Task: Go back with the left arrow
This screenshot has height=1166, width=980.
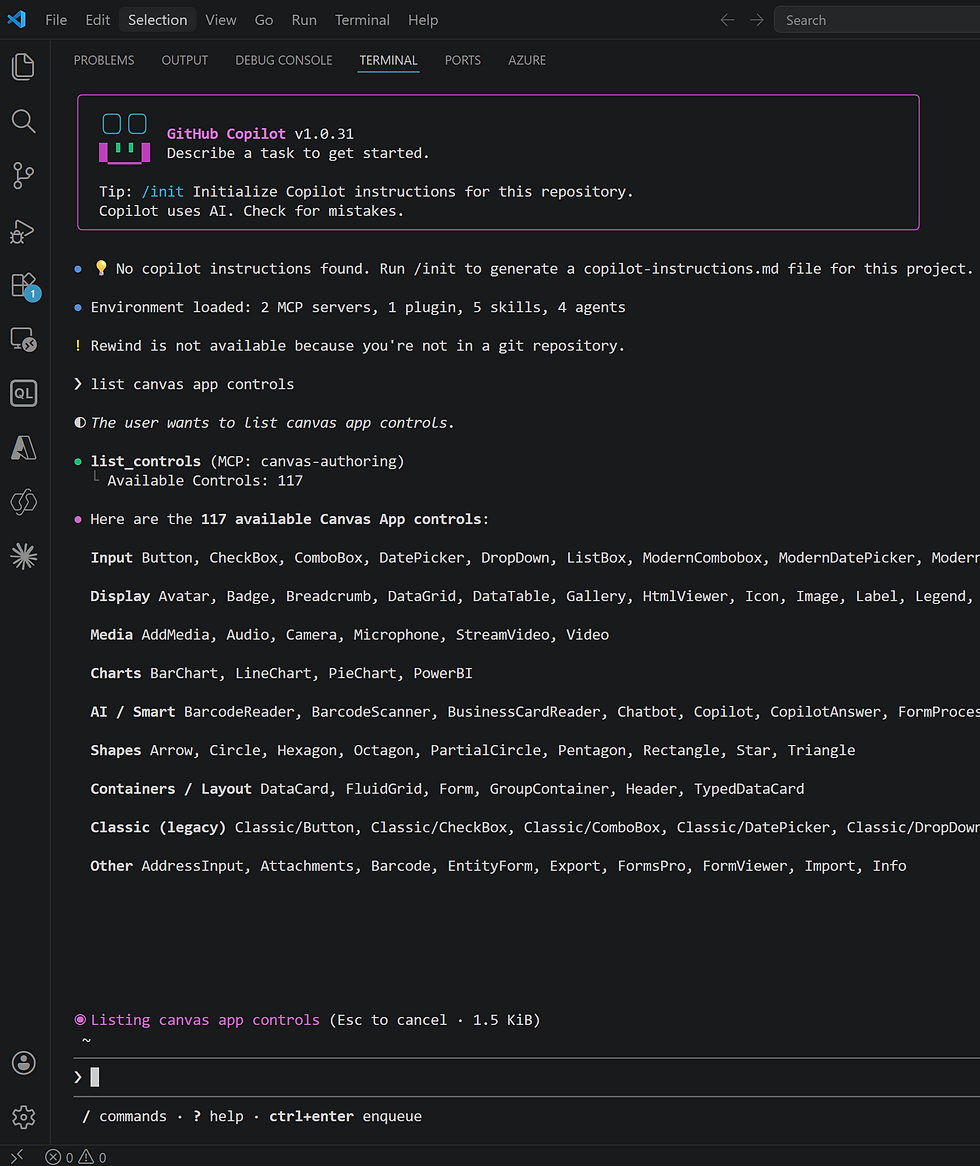Action: click(727, 20)
